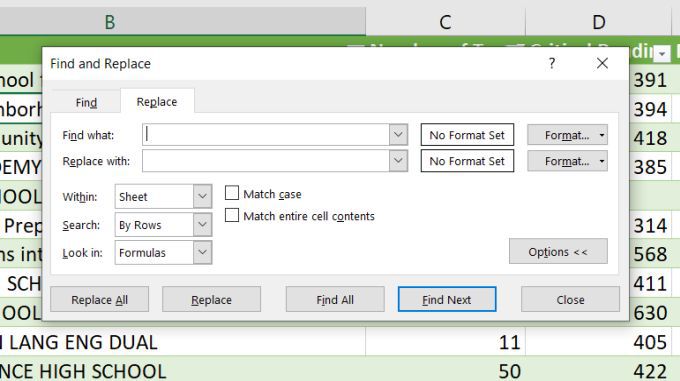Open Format arrow menu for Replace with
This screenshot has height=381, width=680.
(x=602, y=161)
